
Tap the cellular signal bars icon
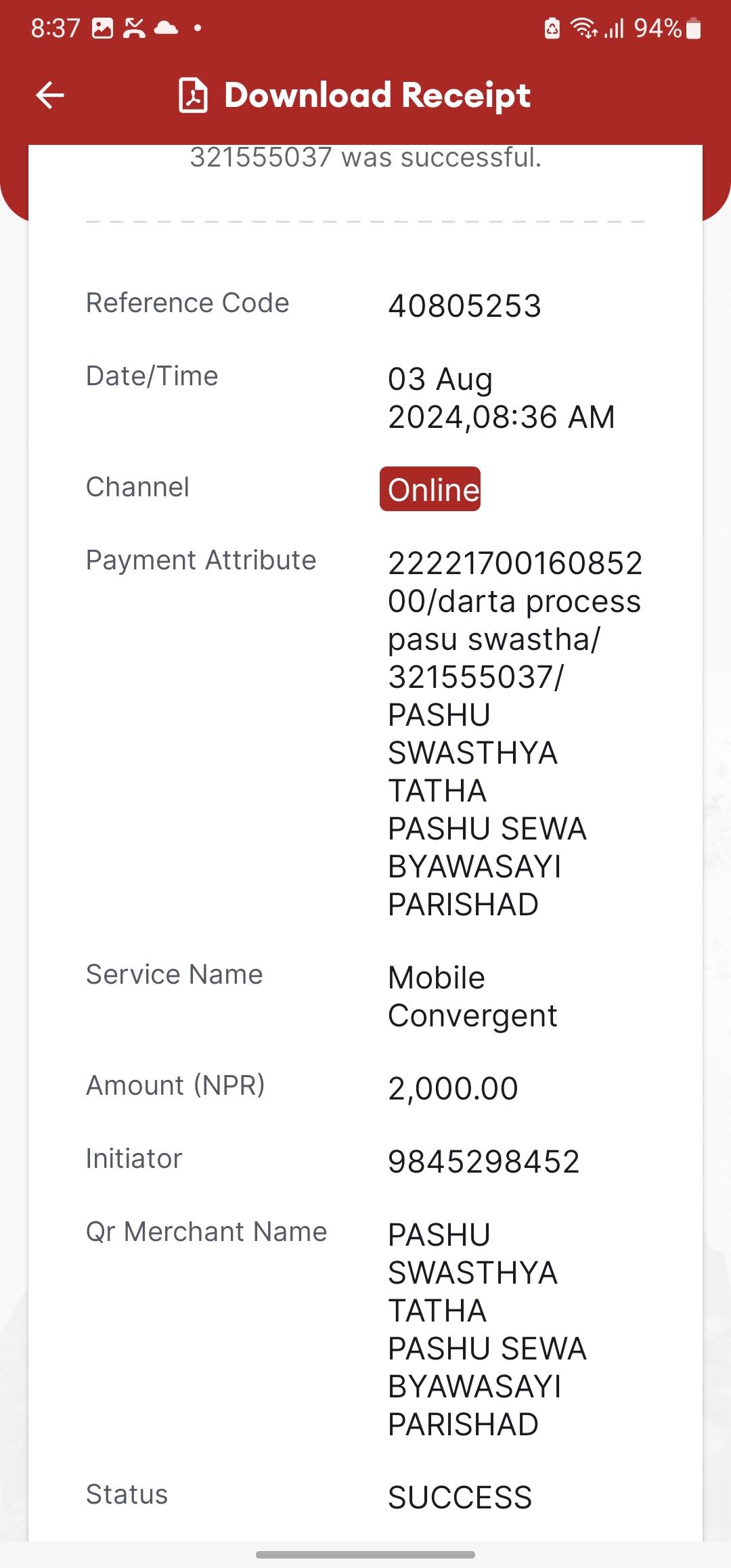pos(614,28)
